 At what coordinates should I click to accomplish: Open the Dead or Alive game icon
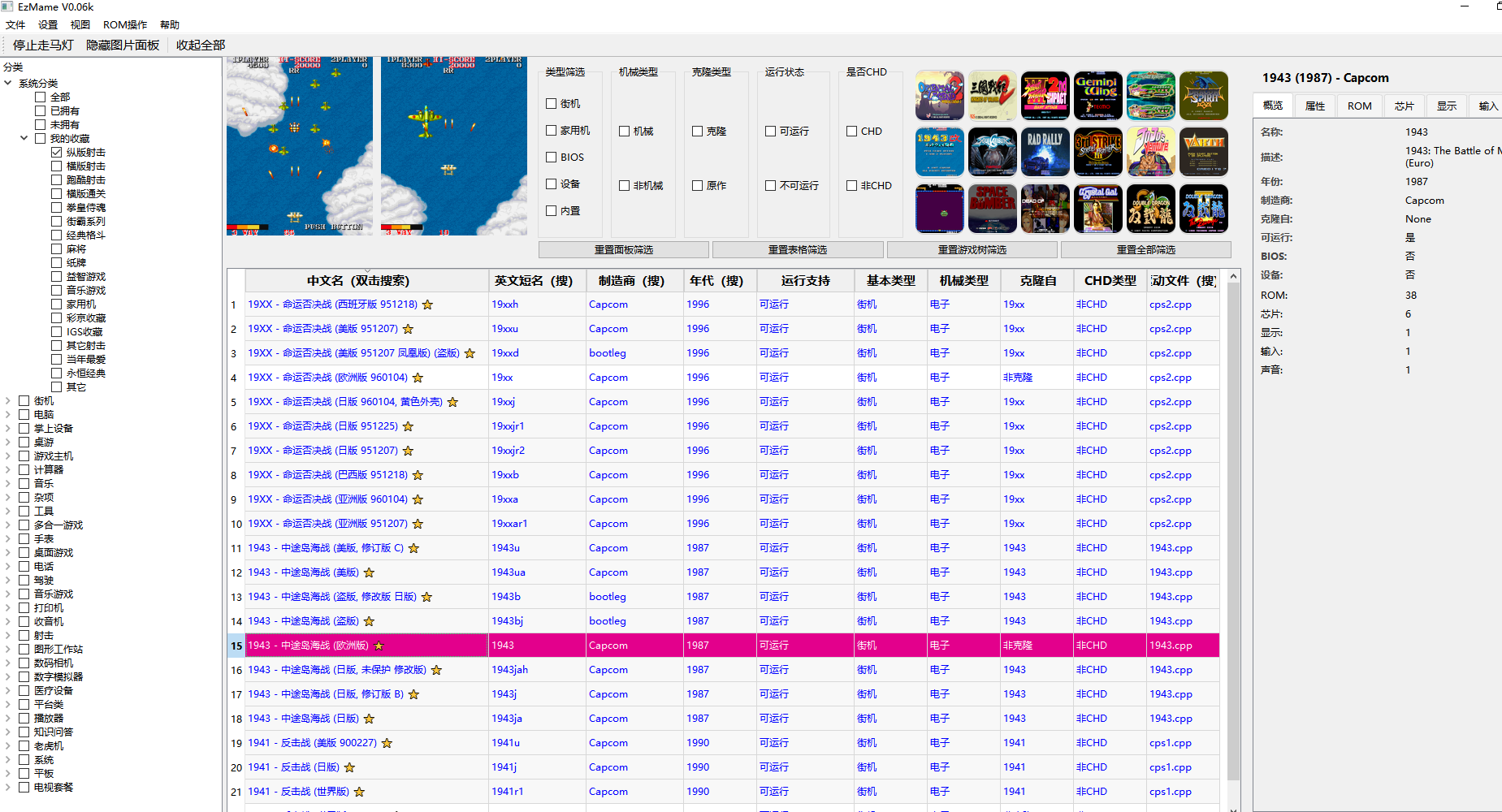point(1045,209)
